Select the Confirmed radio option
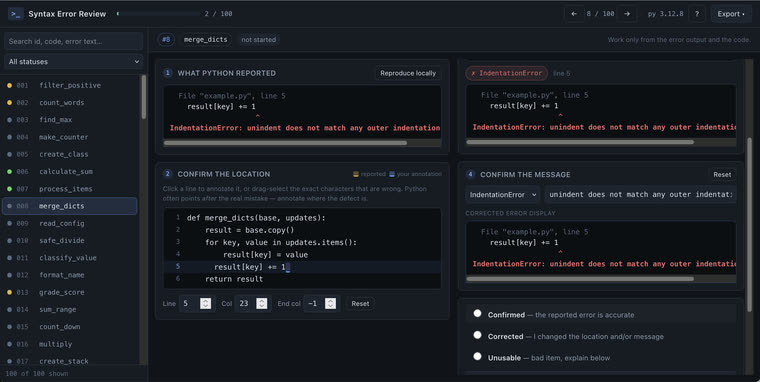Screen dimensions: 760x382 click(477, 314)
